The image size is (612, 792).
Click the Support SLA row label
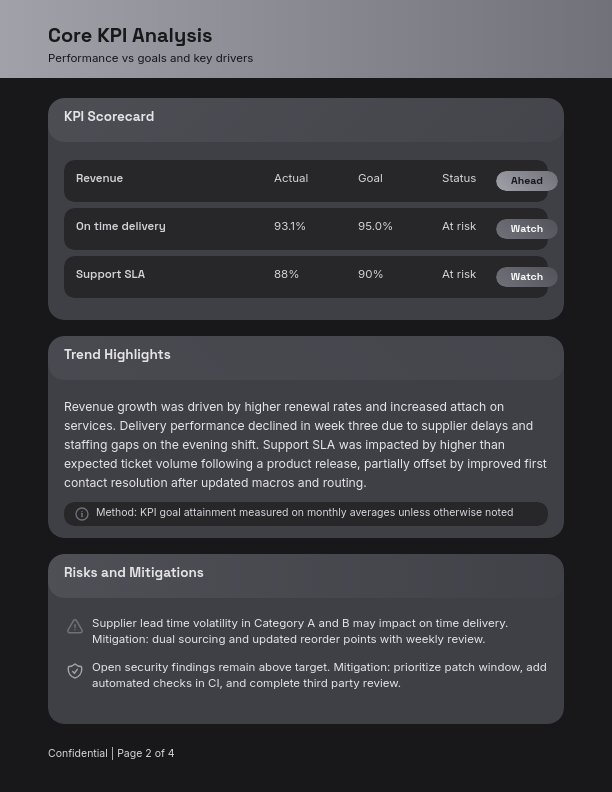pyautogui.click(x=110, y=275)
